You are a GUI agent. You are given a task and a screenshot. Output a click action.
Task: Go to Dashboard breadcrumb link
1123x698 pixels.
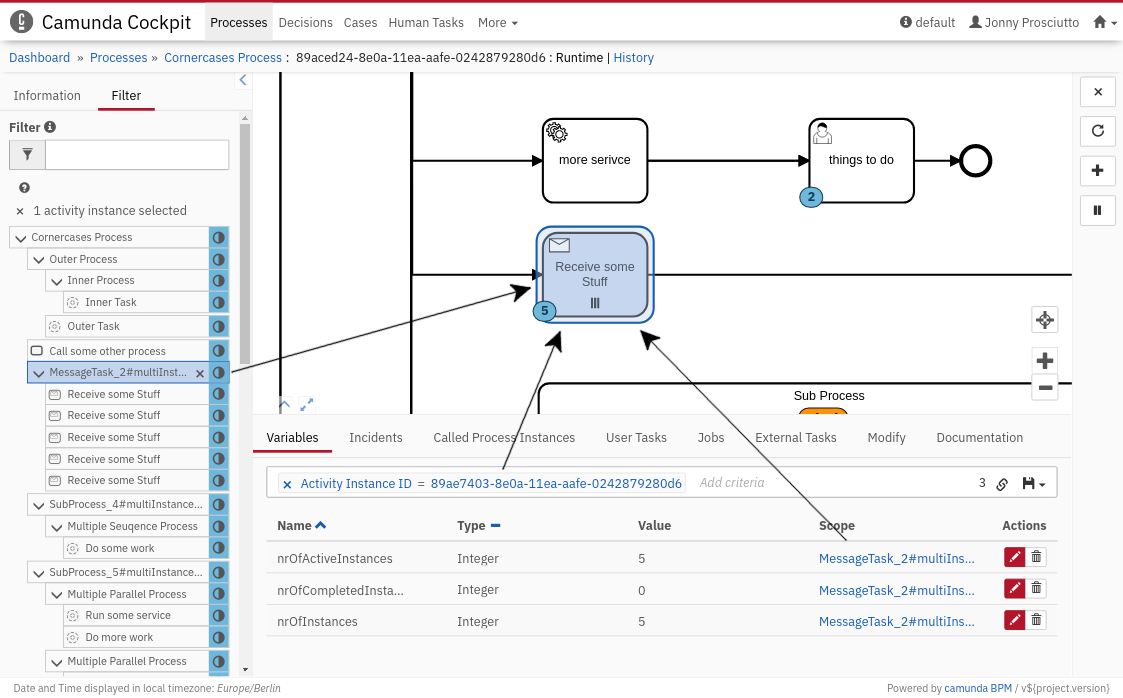point(40,58)
